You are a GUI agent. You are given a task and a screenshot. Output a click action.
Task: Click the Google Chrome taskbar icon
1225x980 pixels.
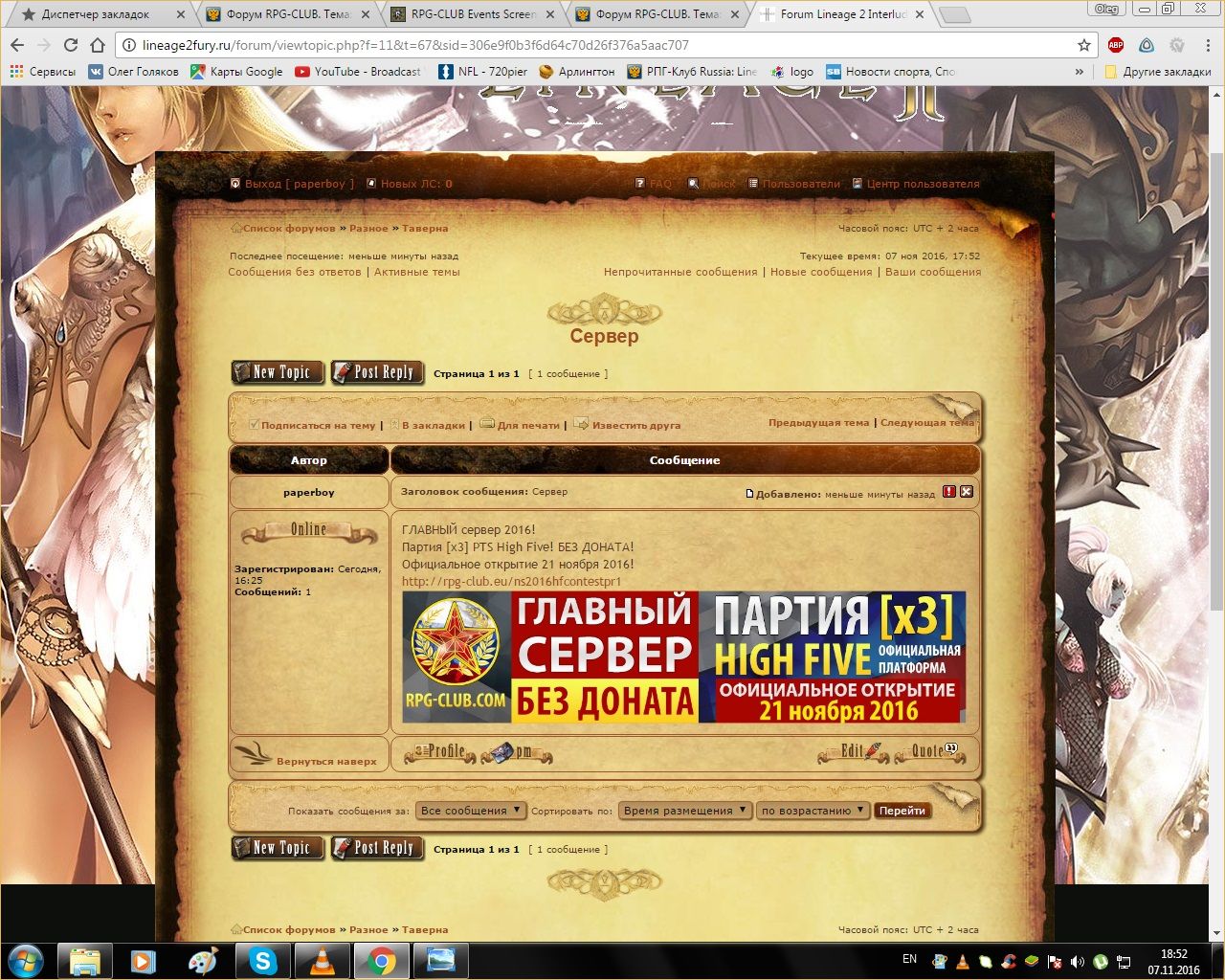pyautogui.click(x=381, y=960)
